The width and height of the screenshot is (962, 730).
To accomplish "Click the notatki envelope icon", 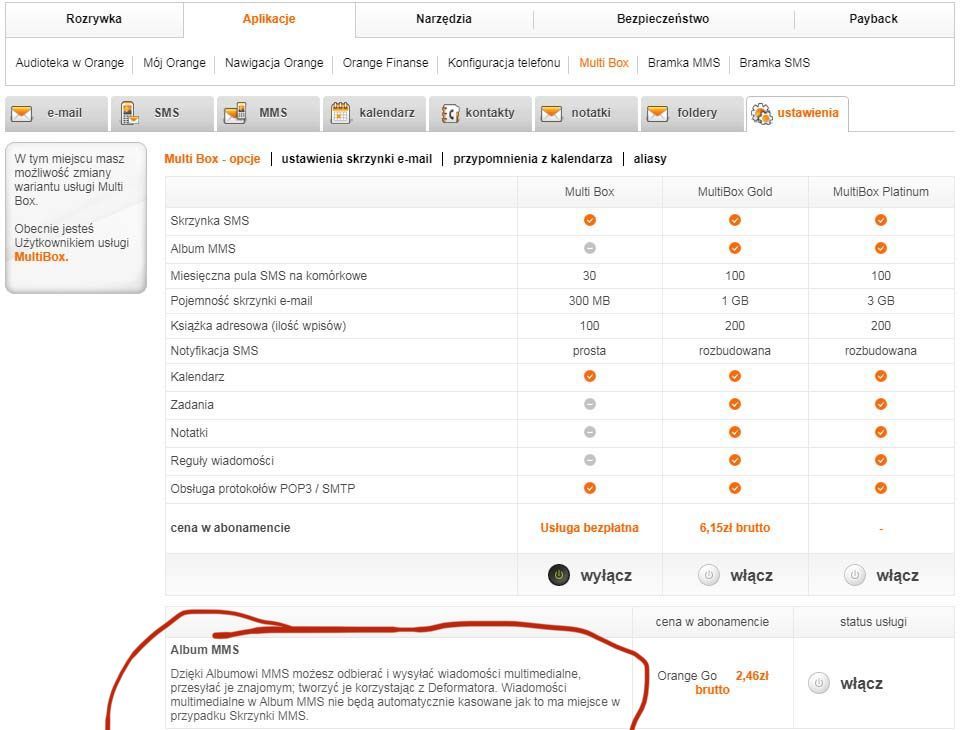I will (551, 113).
